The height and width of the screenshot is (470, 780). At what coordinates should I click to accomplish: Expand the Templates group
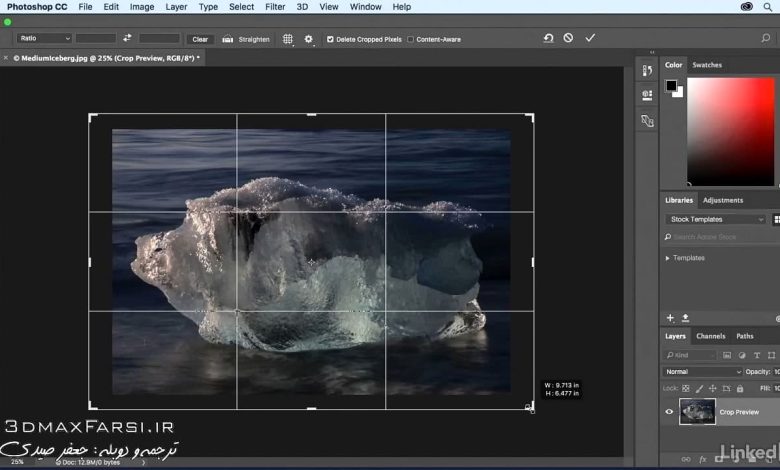[668, 258]
